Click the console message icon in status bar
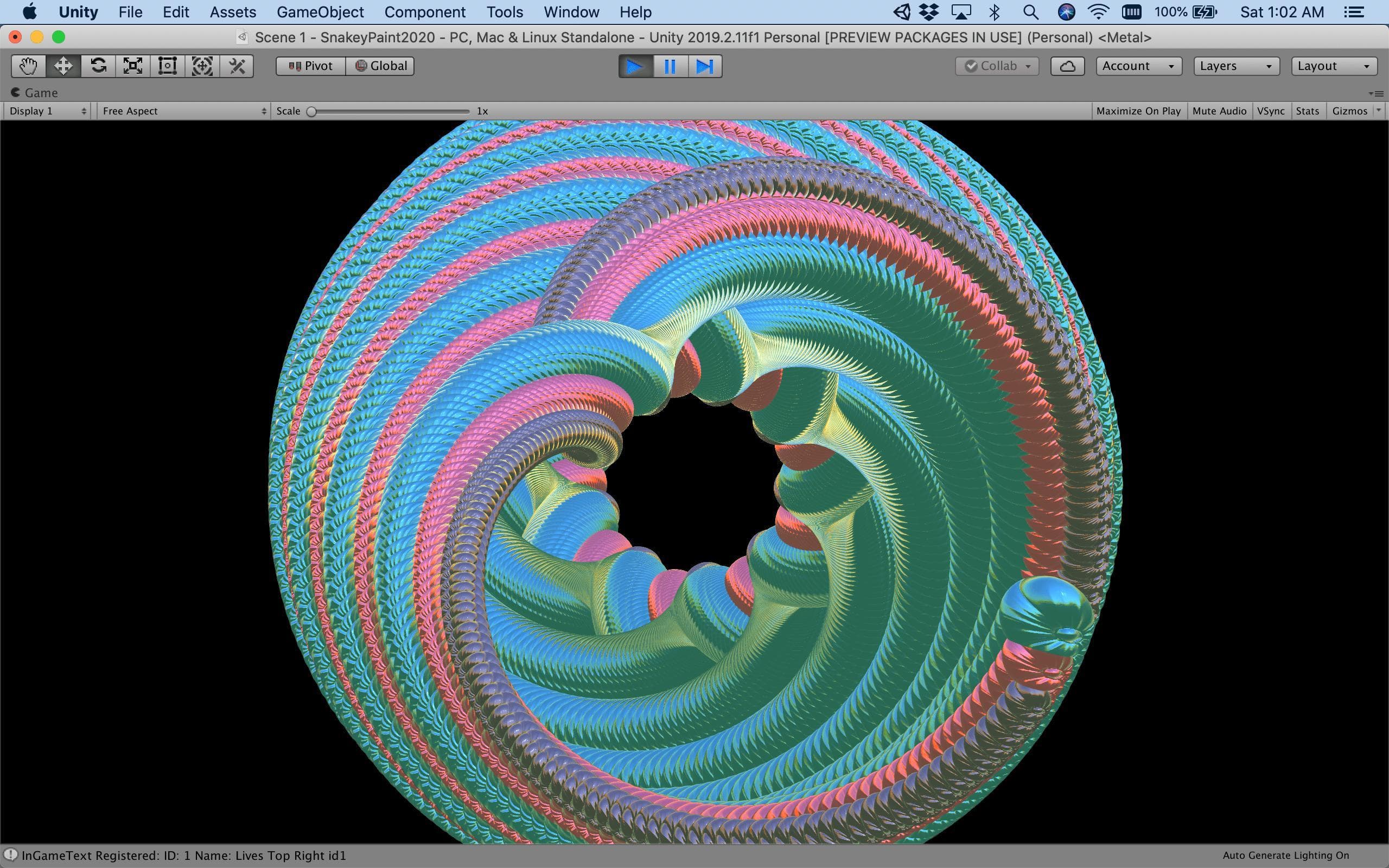 (x=10, y=855)
